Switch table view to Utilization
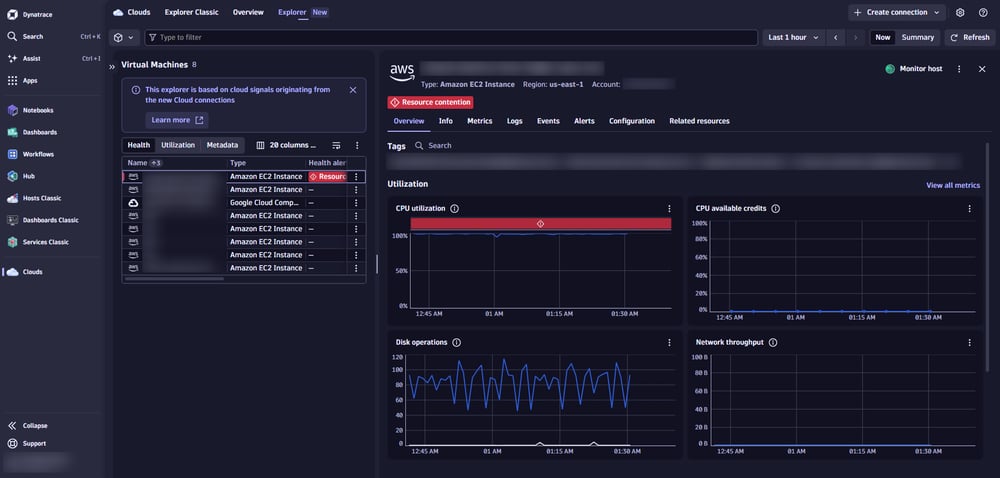The image size is (1000, 478). tap(178, 145)
